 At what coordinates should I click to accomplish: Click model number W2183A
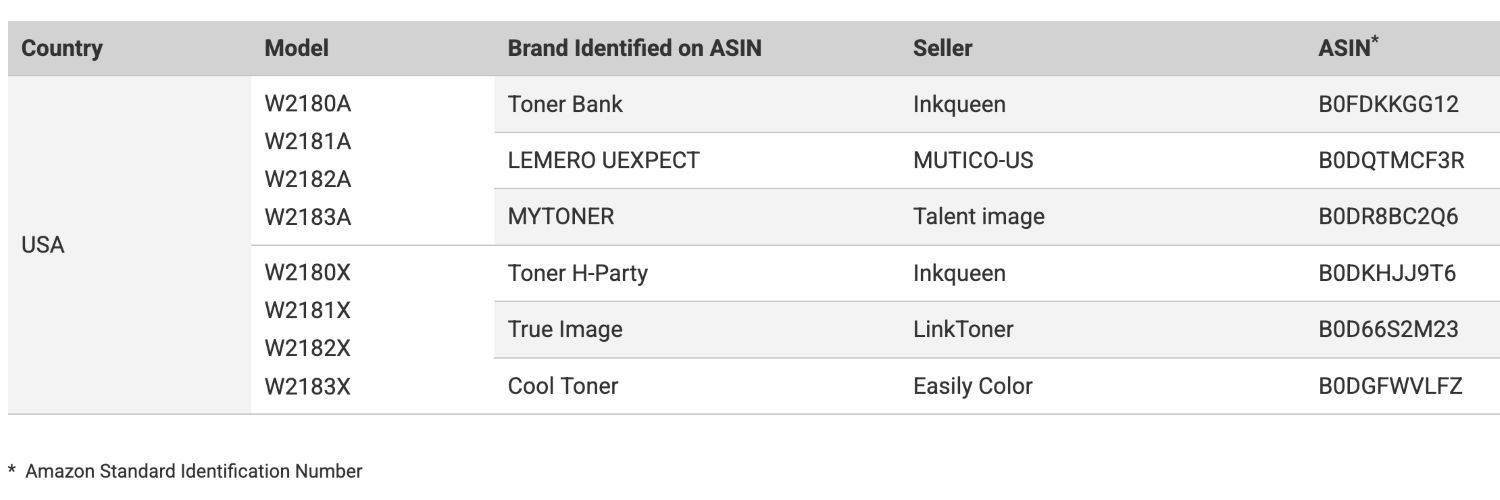[307, 217]
